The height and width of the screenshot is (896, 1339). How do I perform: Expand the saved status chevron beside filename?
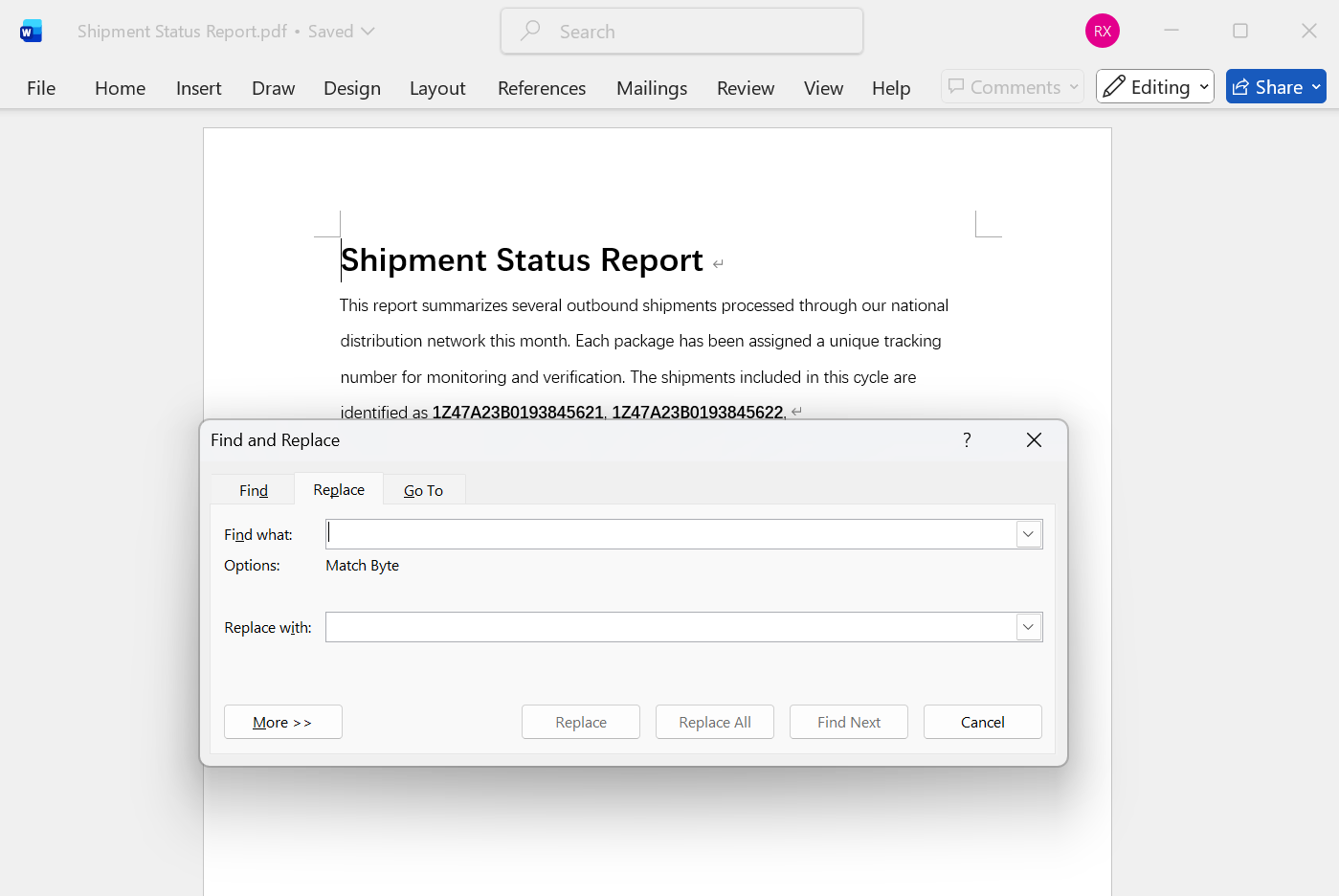[368, 32]
